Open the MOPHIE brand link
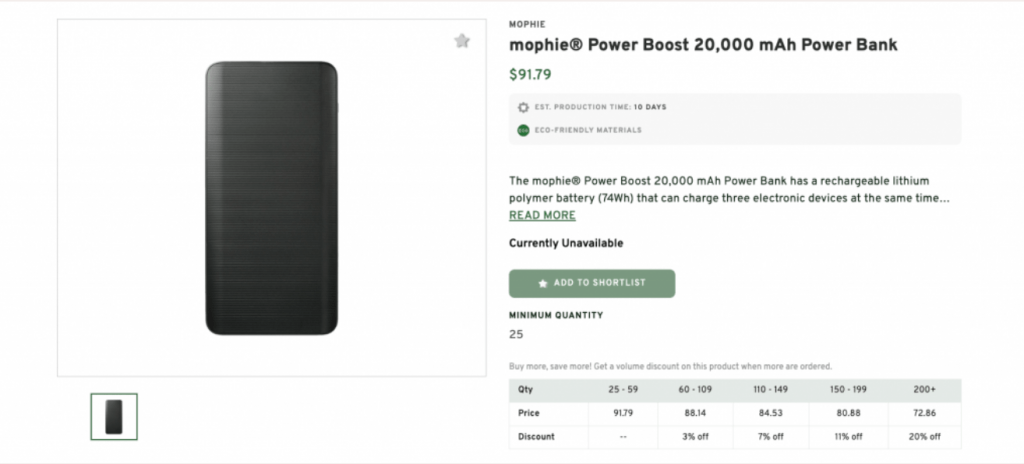The image size is (1024, 464). click(x=527, y=24)
